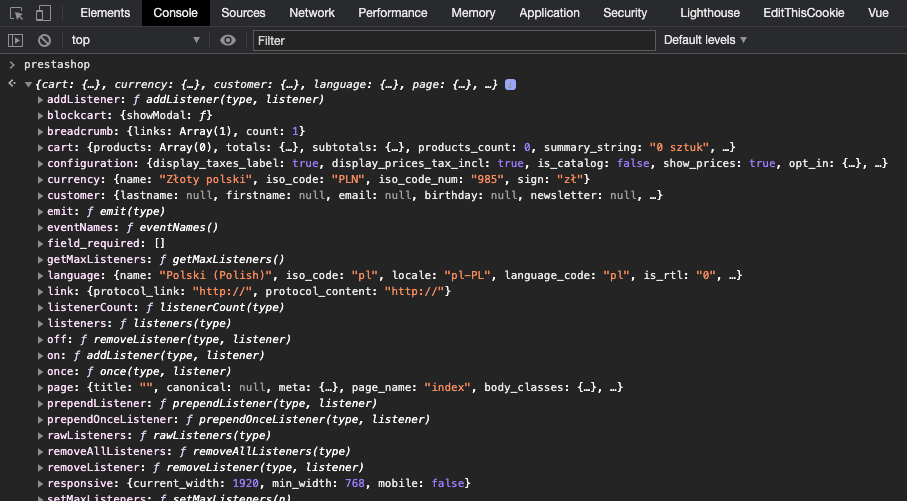Screen dimensions: 907x501
Task: Open the Memory tab
Action: 473,13
